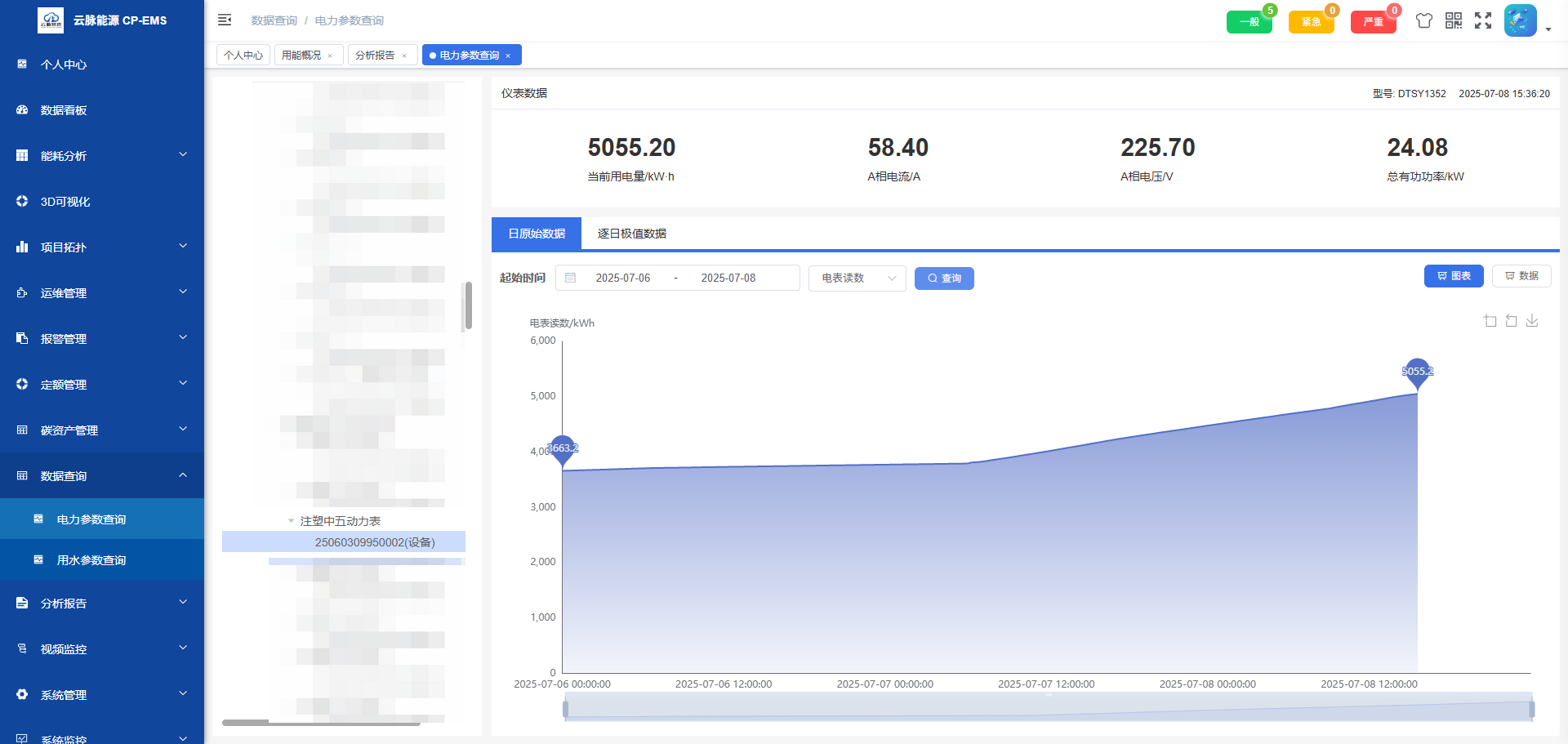Screen dimensions: 1568x744
Task: Open the theme skin shirt icon
Action: pos(1424,20)
